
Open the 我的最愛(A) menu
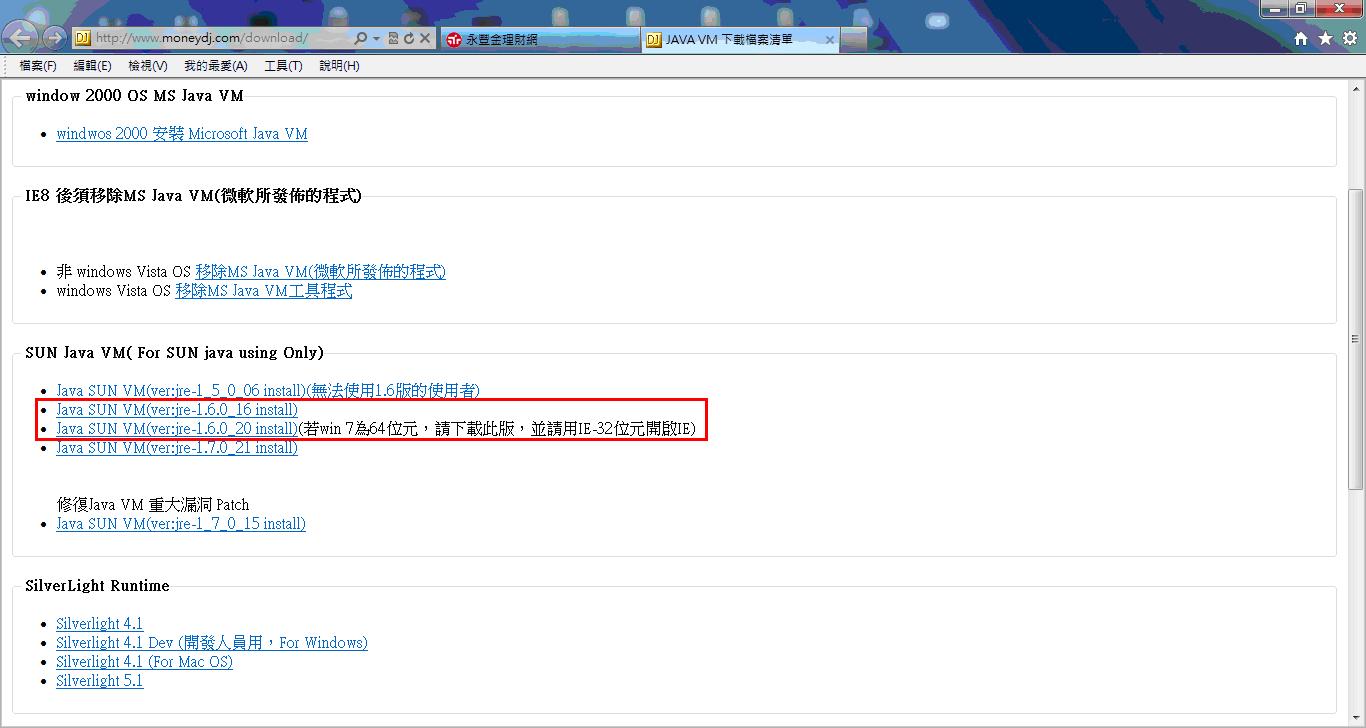(215, 66)
